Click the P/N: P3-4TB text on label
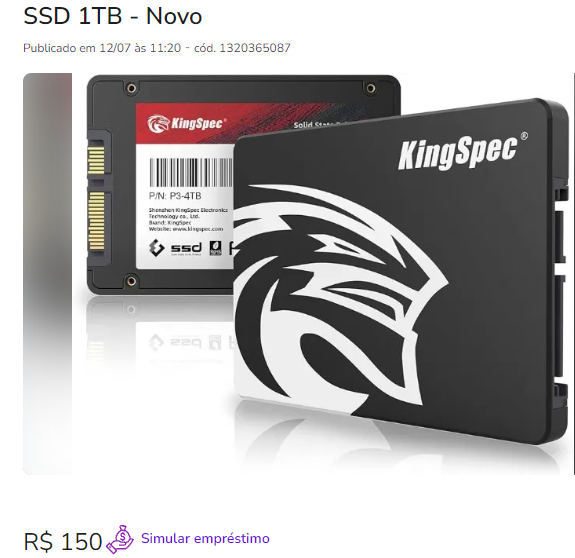Screen dimensions: 575x558 [x=175, y=196]
